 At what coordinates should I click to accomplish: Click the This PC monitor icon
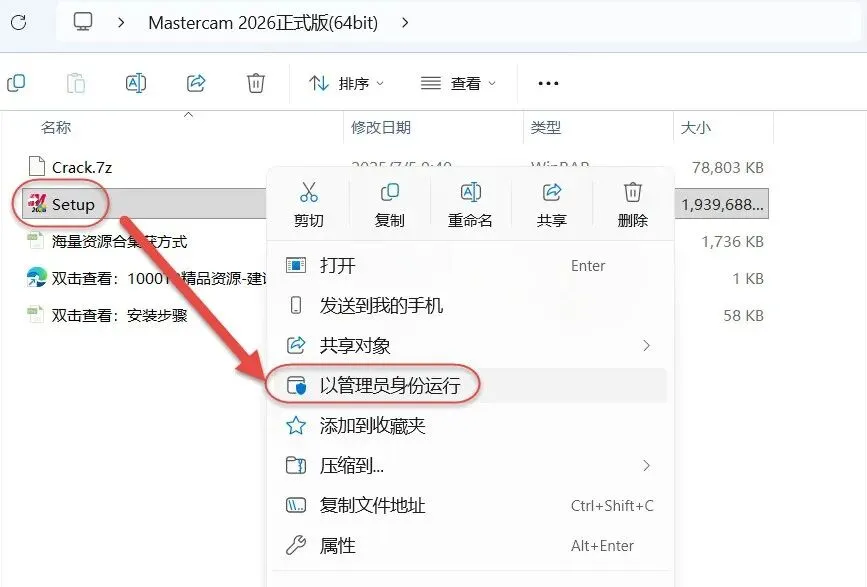[83, 22]
